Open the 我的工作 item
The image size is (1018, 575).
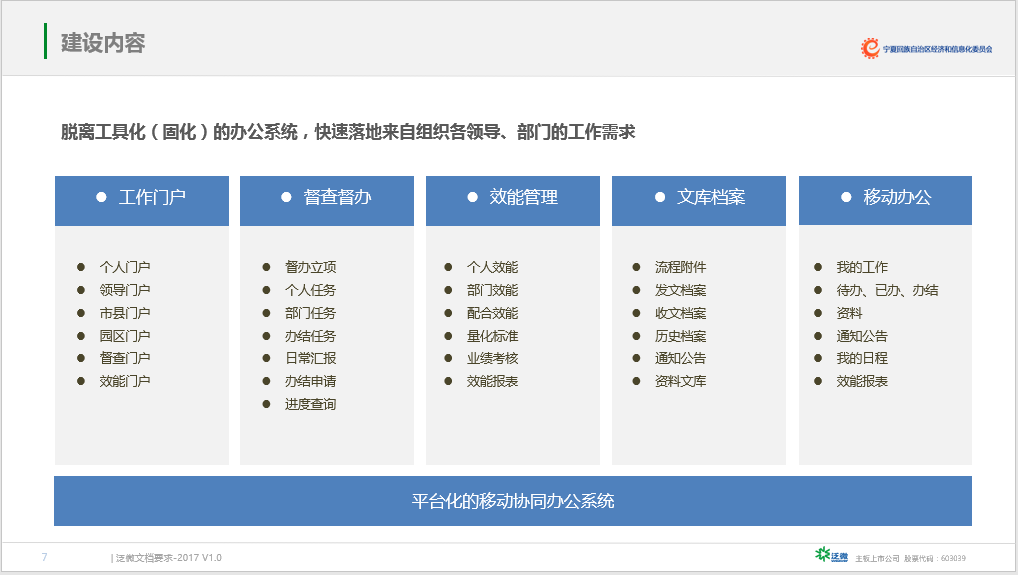click(x=862, y=267)
